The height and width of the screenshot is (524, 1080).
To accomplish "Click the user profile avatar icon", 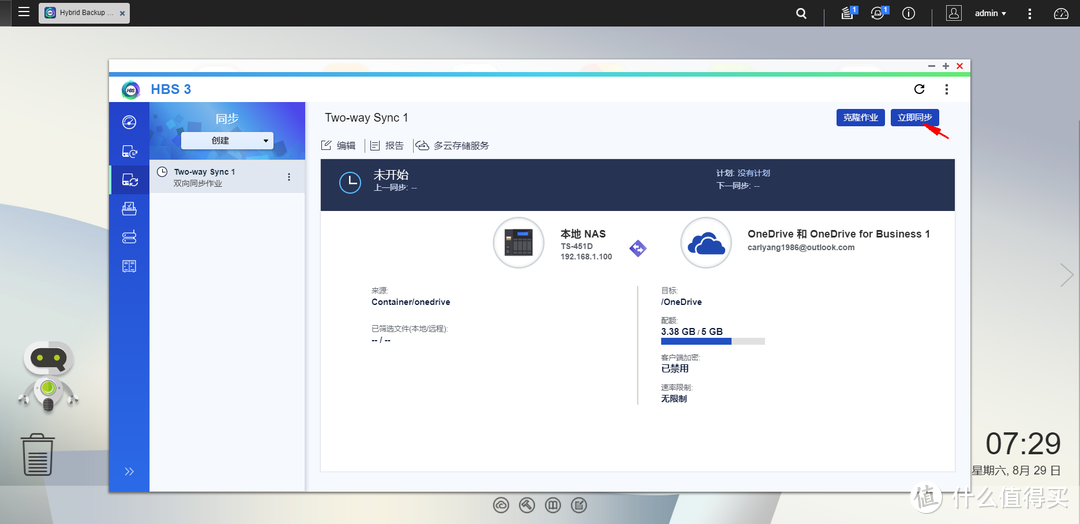I will pyautogui.click(x=953, y=13).
